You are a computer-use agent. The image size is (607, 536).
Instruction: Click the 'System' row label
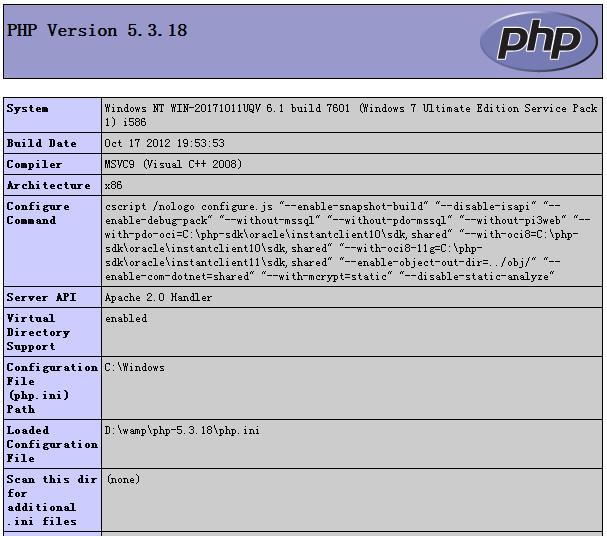(x=27, y=108)
